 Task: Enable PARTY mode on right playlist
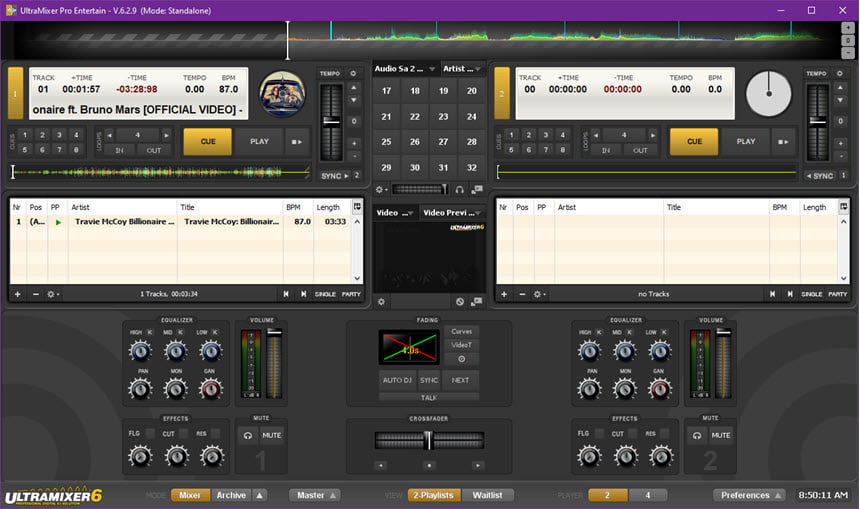838,294
